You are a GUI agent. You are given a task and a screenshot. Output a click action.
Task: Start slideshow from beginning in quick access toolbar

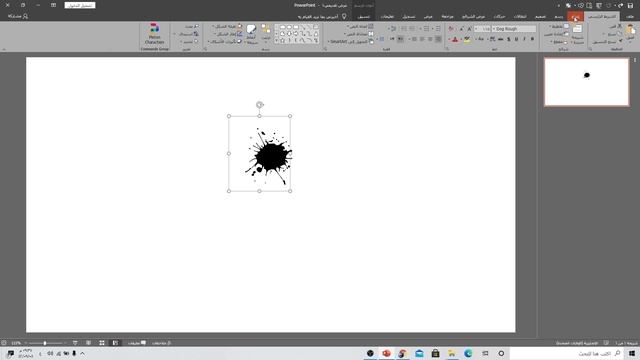(599, 5)
